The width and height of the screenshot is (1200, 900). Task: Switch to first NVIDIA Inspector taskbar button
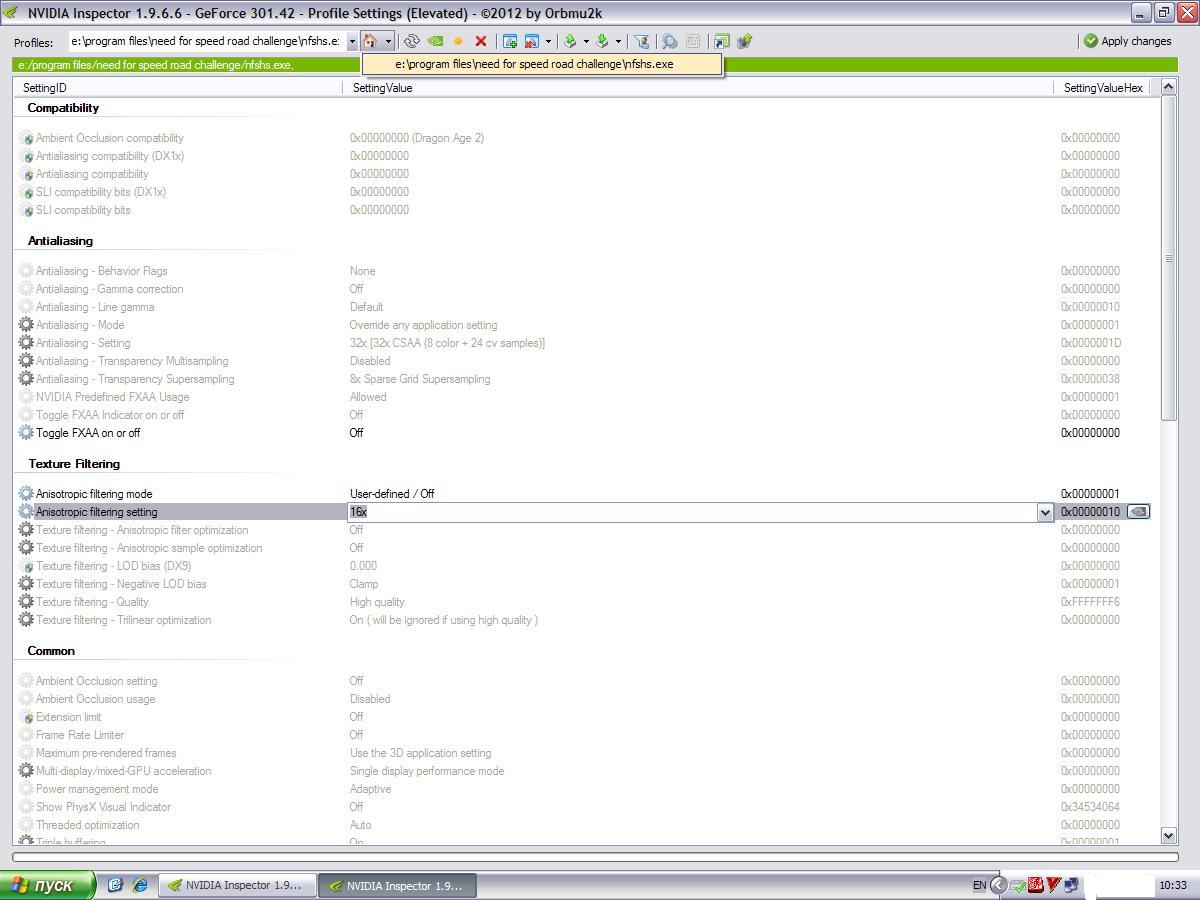tap(237, 885)
